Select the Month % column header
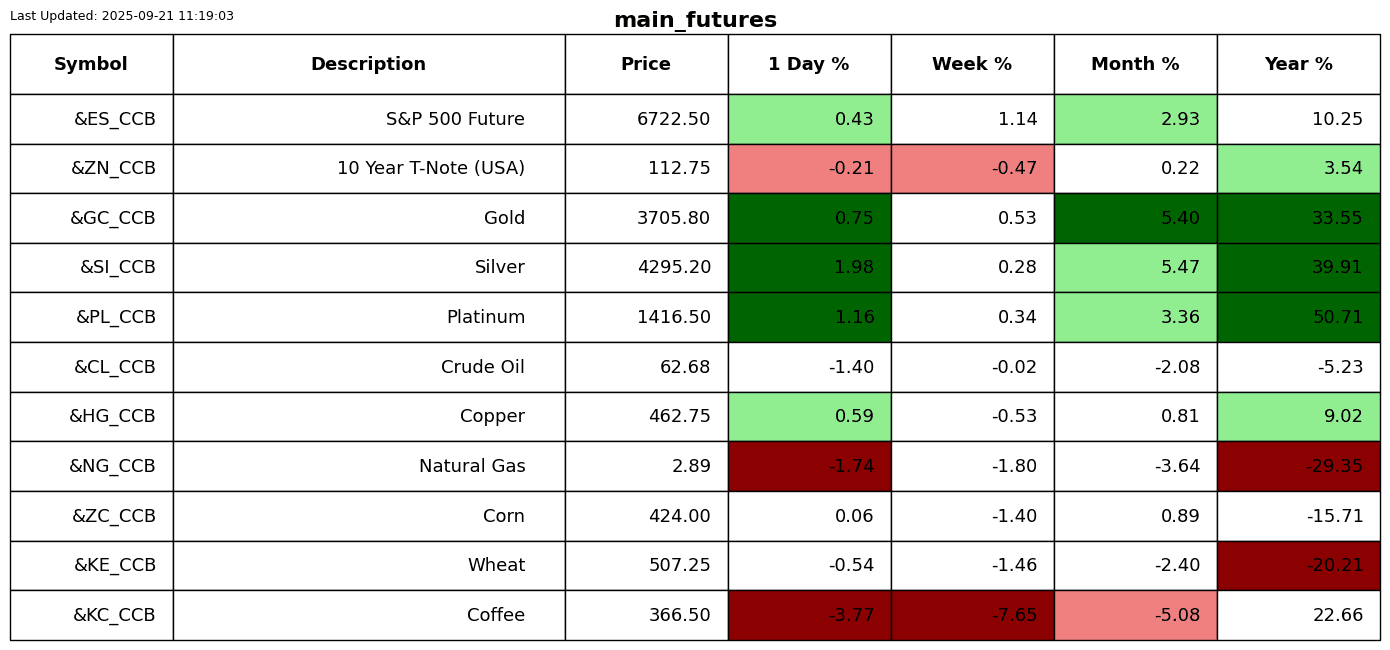1390x650 pixels. pos(1135,65)
